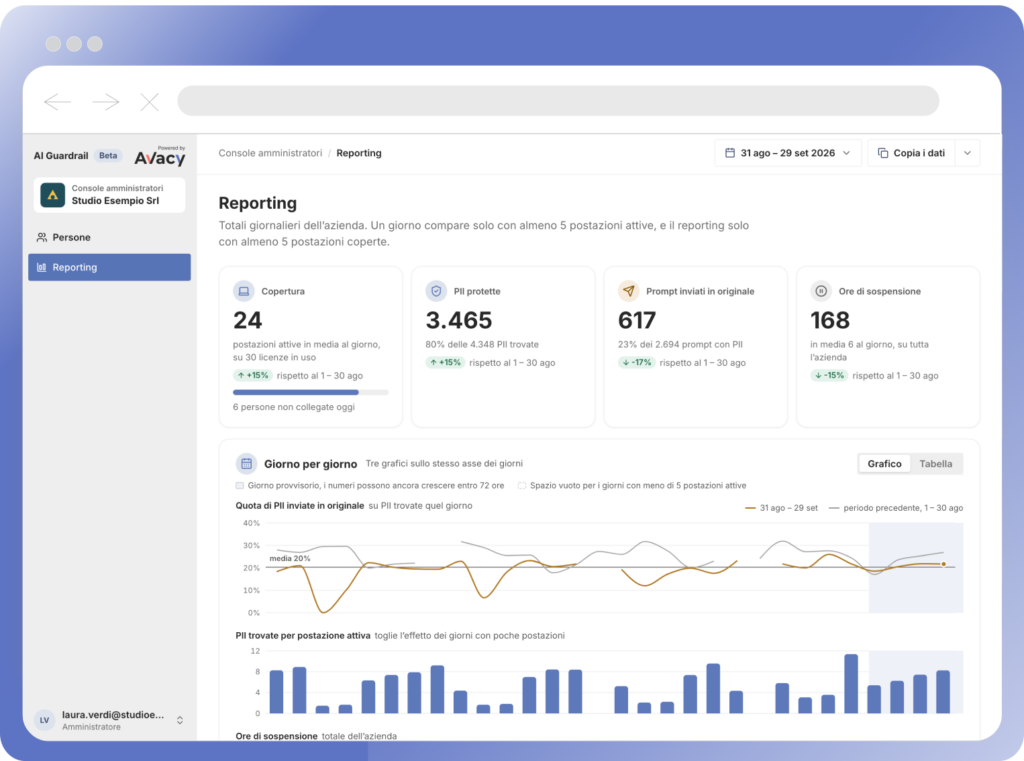Viewport: 1024px width, 761px height.
Task: Expand the laura.verdi account switcher arrows
Action: [180, 720]
